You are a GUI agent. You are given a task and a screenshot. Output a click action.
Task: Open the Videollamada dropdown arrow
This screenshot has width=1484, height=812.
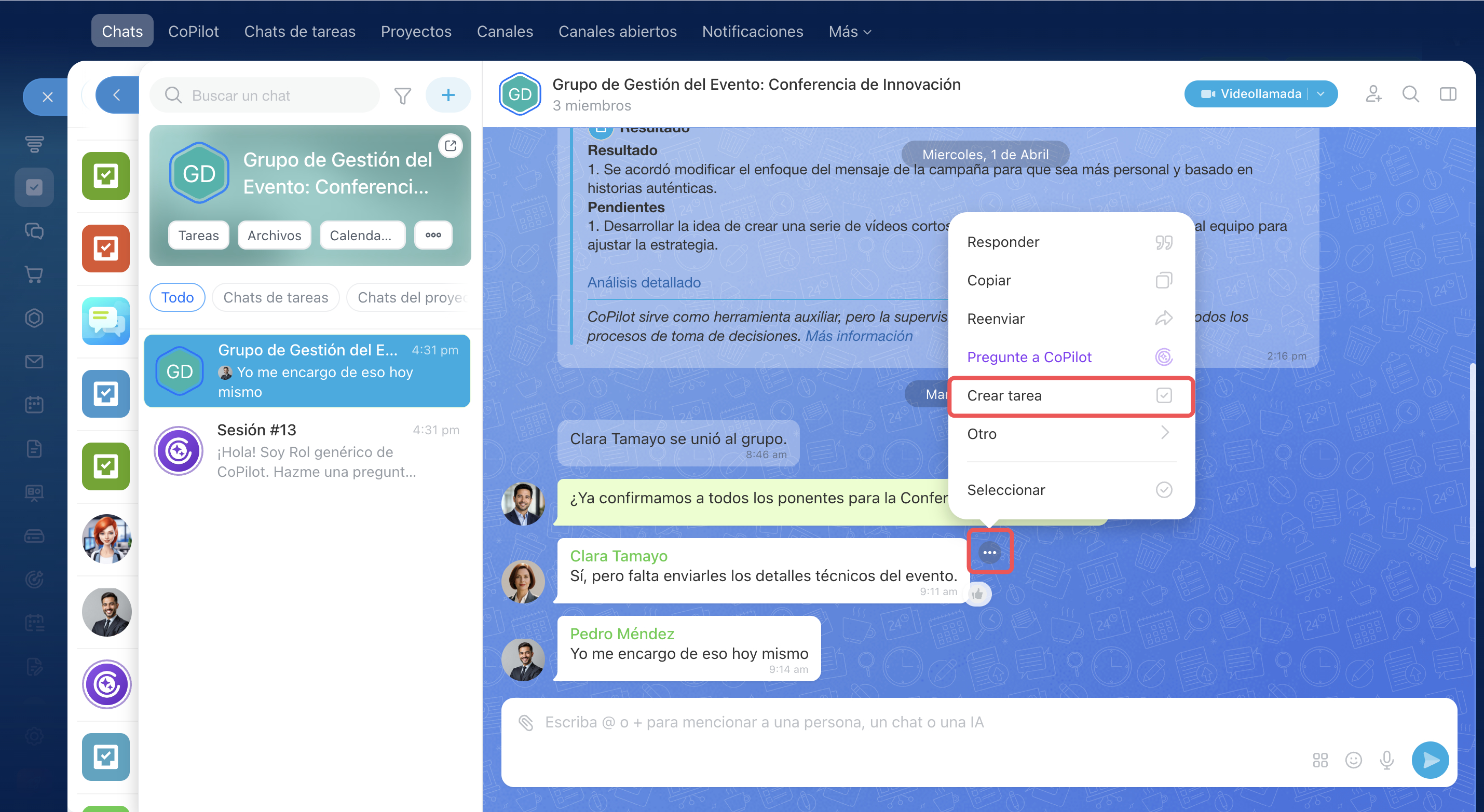(1321, 94)
